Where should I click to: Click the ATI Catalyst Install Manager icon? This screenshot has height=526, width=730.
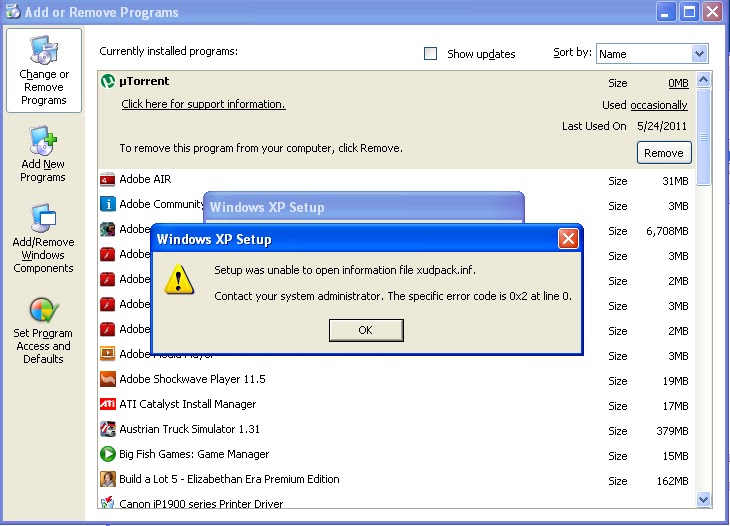pos(108,404)
